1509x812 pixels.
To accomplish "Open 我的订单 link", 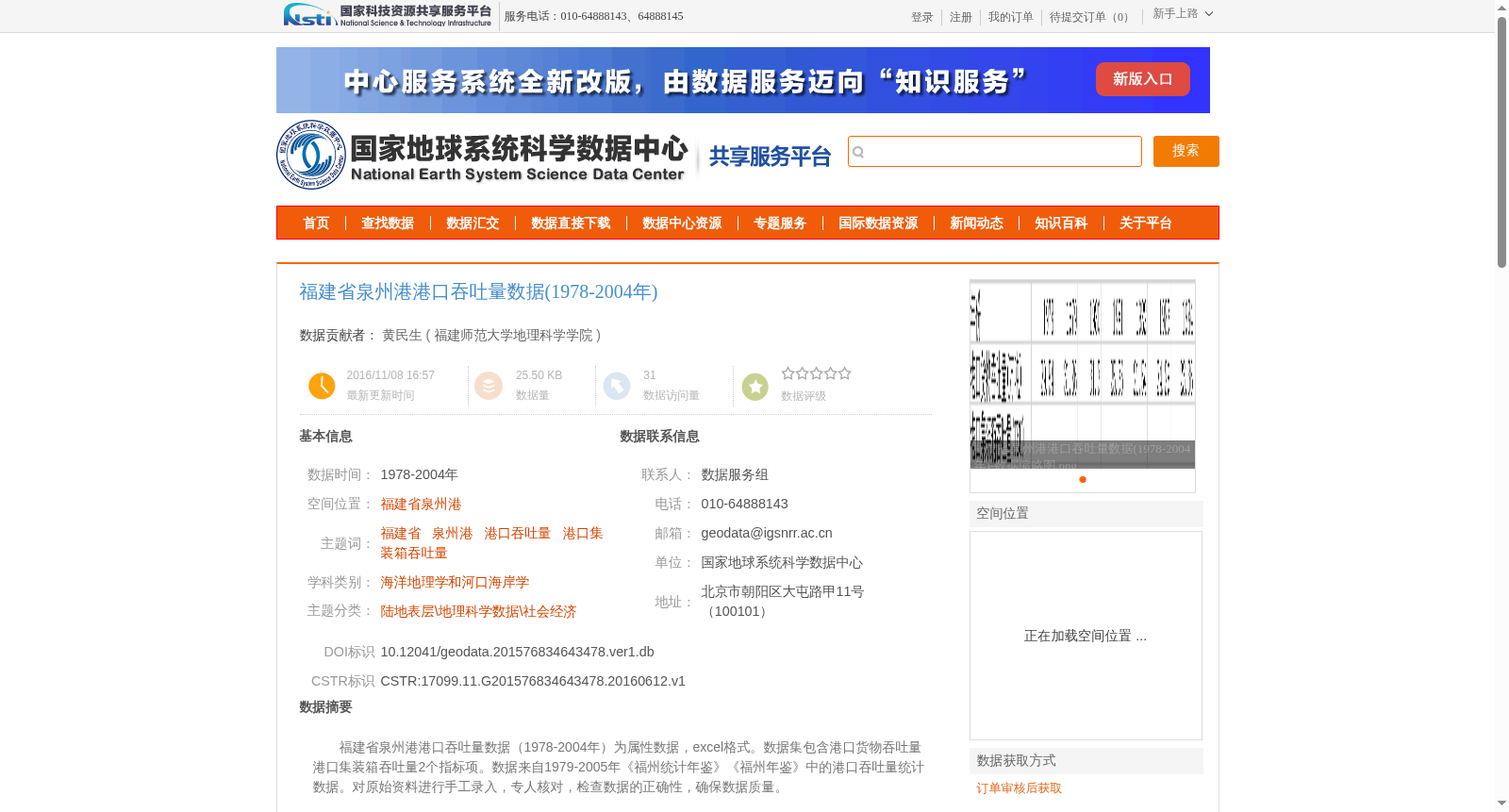I will pos(1010,17).
